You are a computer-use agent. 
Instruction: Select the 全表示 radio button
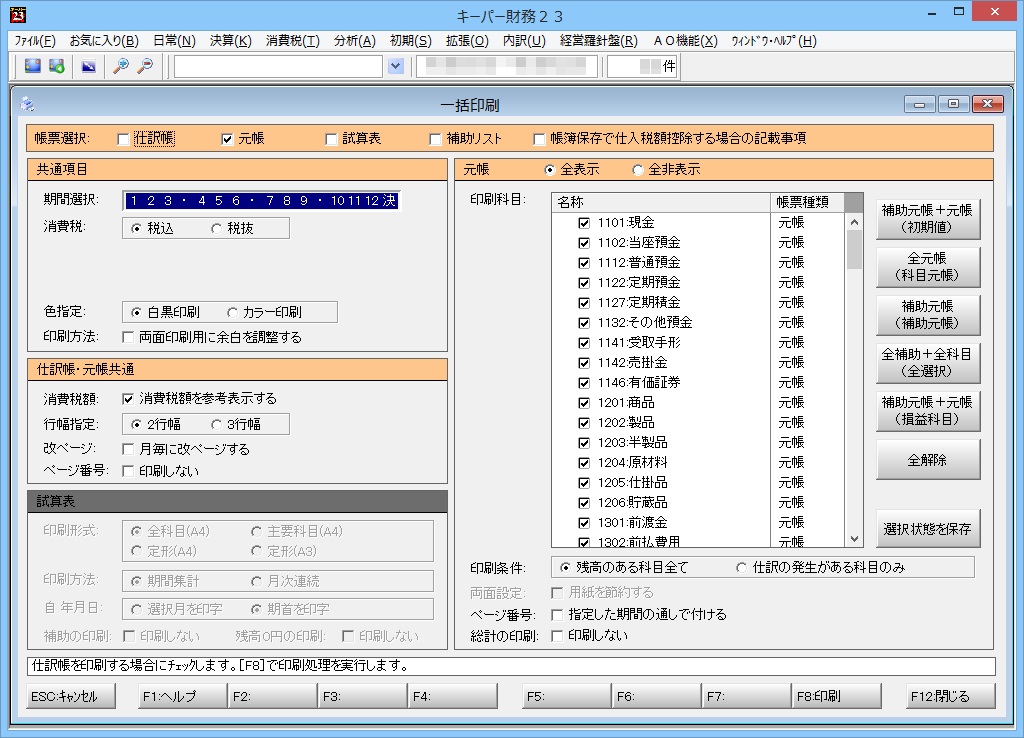pos(550,170)
